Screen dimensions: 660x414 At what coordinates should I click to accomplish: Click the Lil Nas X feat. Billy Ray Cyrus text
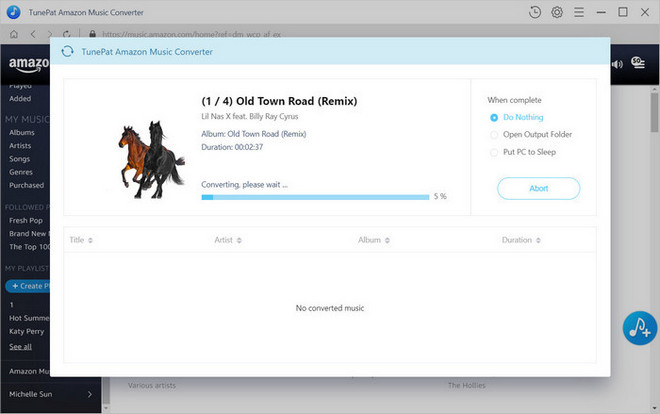click(x=250, y=117)
